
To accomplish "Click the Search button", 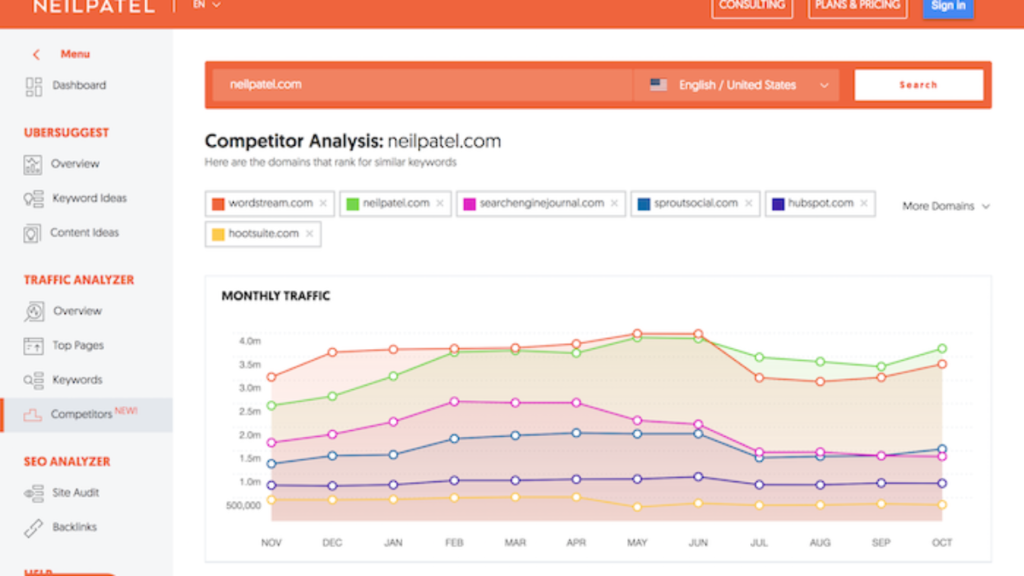I will tap(918, 85).
